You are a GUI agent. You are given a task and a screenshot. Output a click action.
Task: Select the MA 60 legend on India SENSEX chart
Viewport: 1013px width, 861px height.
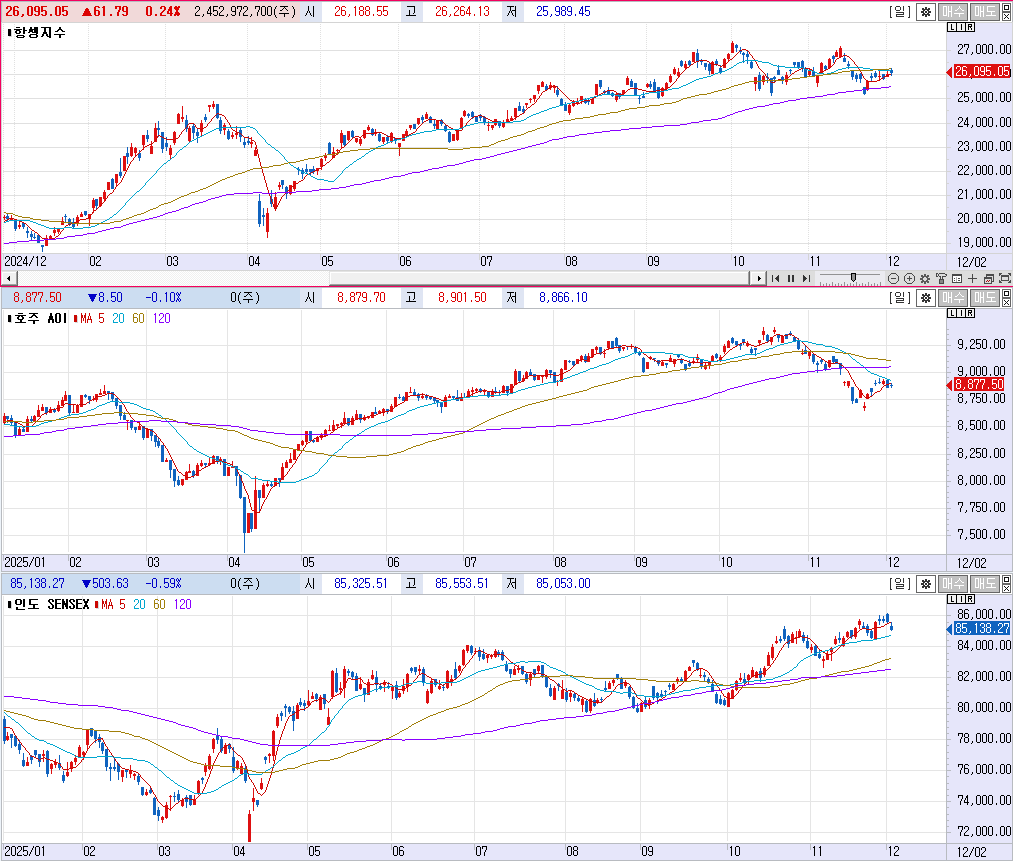click(x=159, y=605)
